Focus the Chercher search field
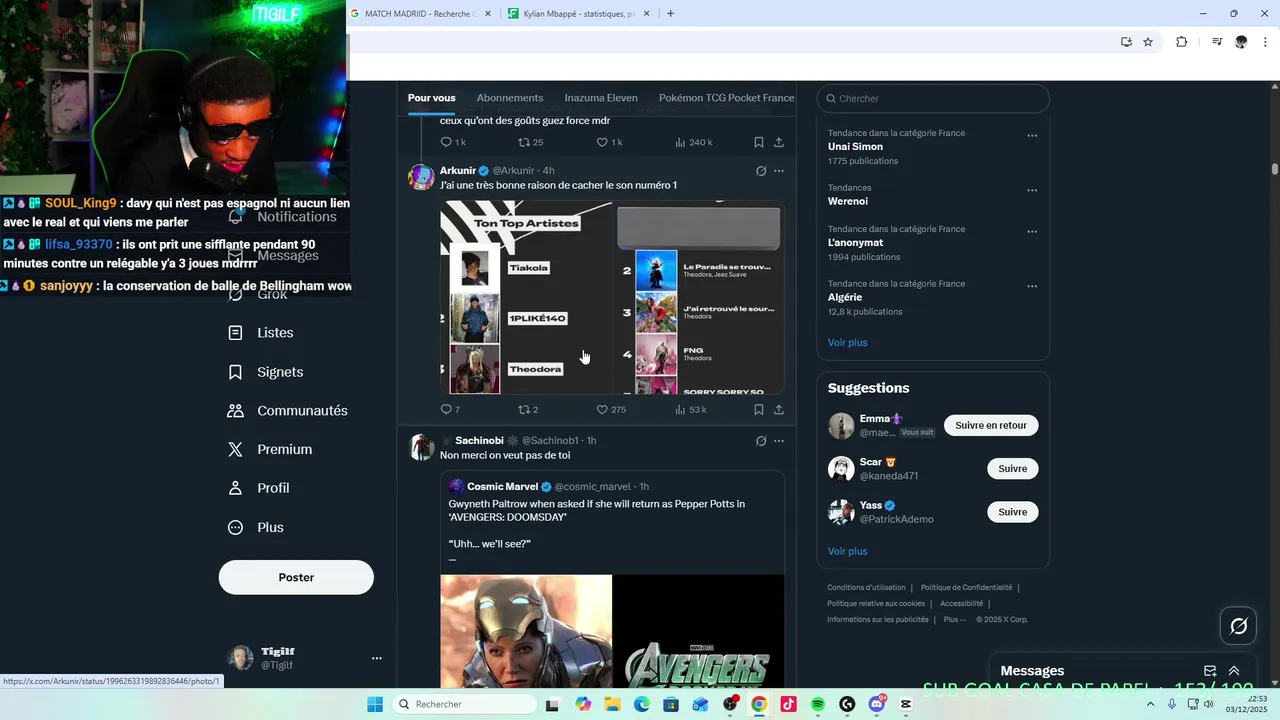The width and height of the screenshot is (1280, 720). (933, 98)
